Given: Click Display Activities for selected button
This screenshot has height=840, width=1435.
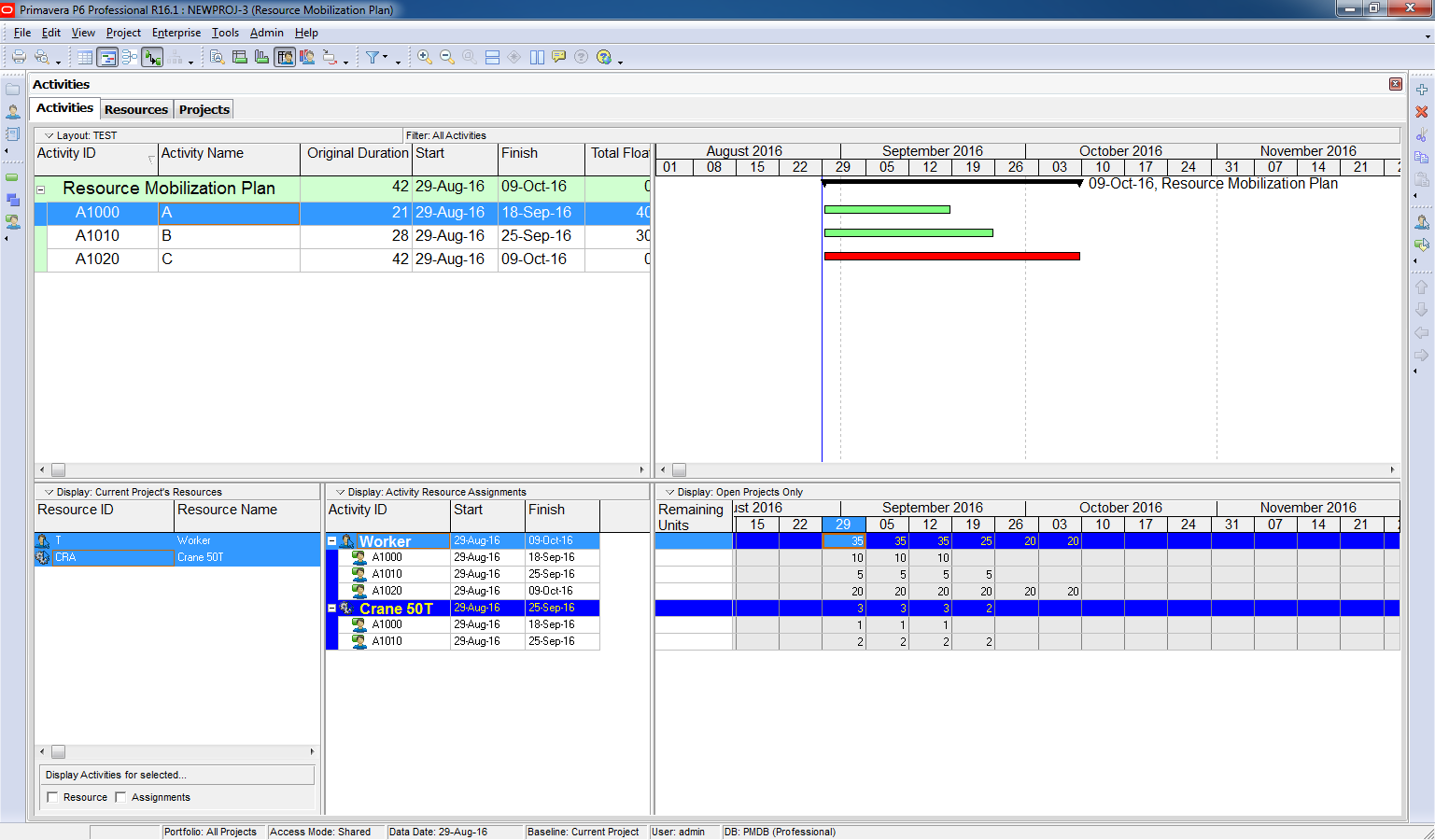Looking at the screenshot, I should 177,775.
